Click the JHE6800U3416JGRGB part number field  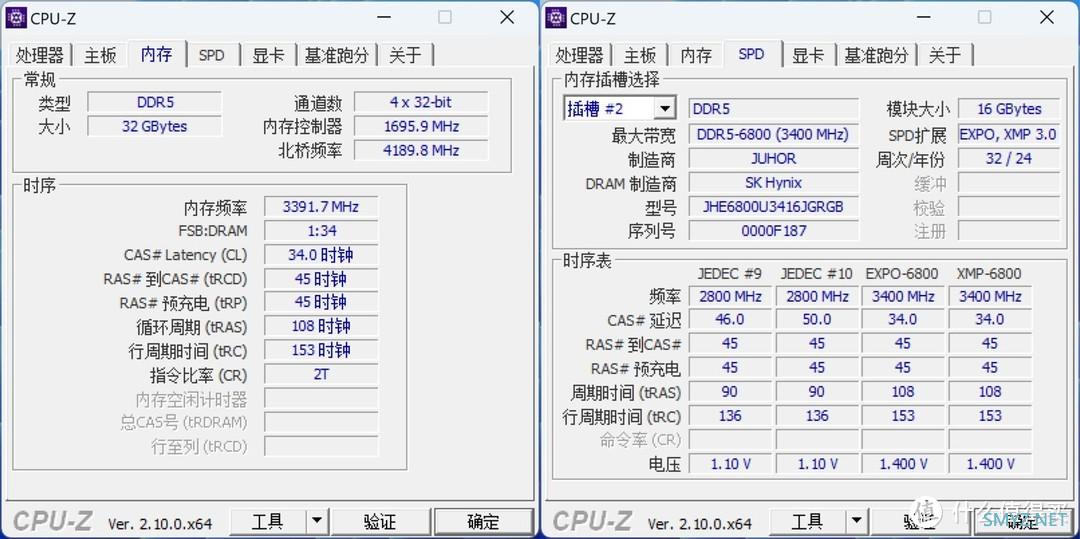773,207
